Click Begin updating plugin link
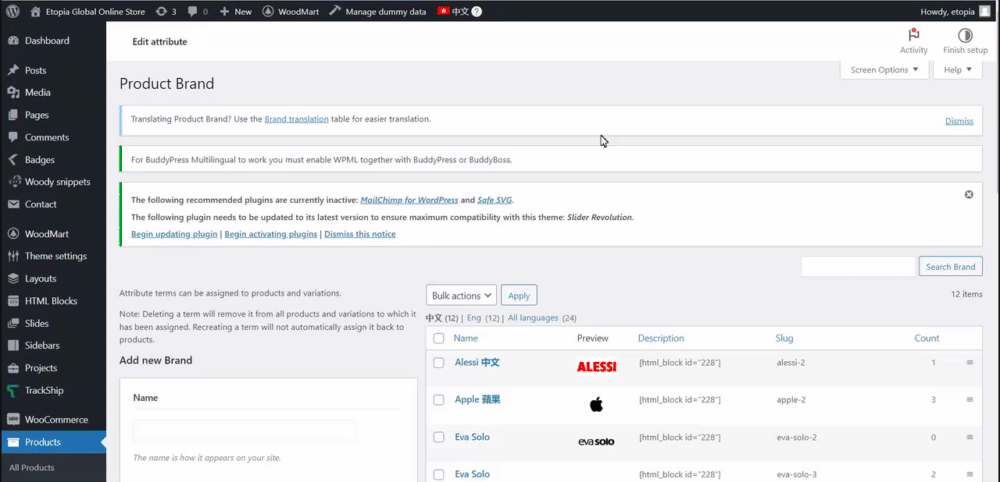This screenshot has height=482, width=1000. [x=174, y=234]
